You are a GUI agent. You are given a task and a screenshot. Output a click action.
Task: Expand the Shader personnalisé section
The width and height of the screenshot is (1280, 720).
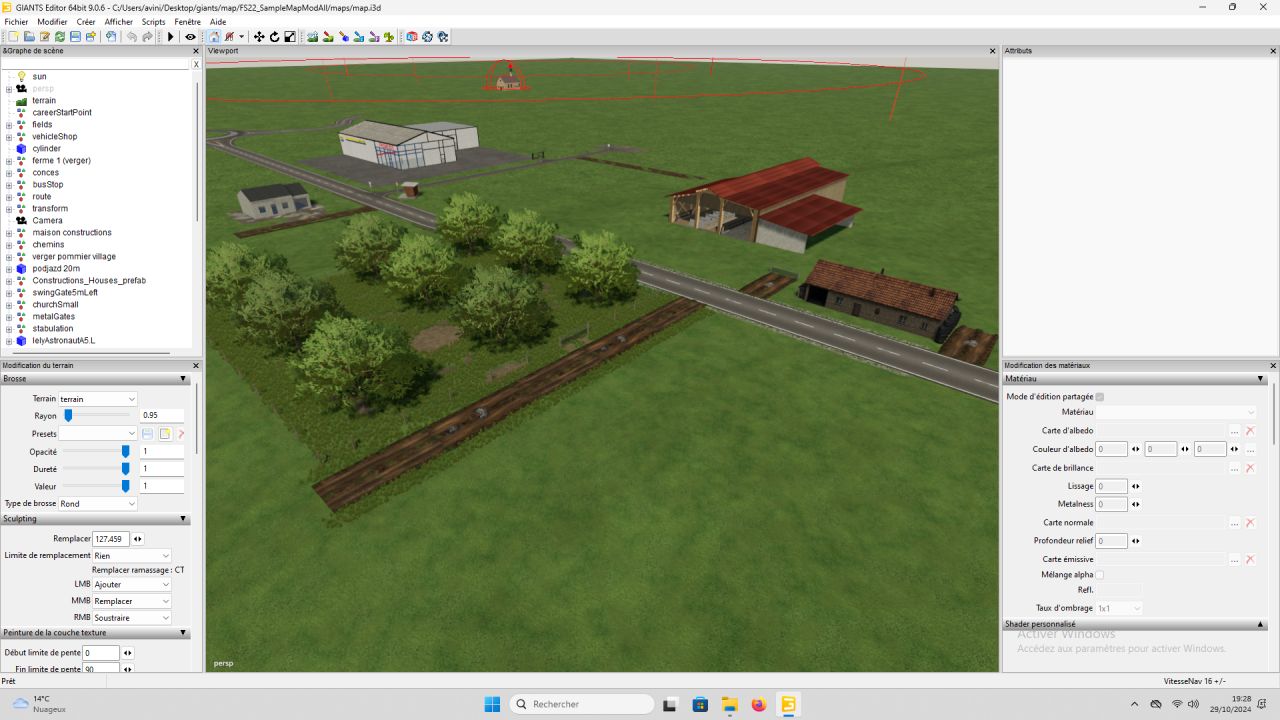1261,624
